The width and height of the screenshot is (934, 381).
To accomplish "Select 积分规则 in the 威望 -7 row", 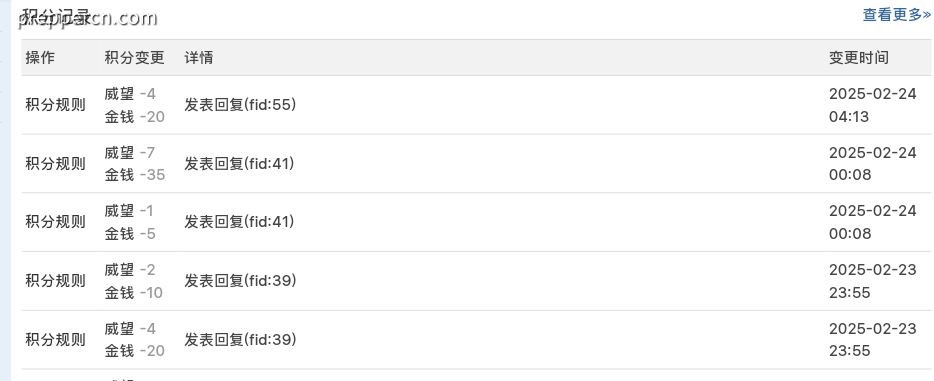I will pyautogui.click(x=55, y=164).
